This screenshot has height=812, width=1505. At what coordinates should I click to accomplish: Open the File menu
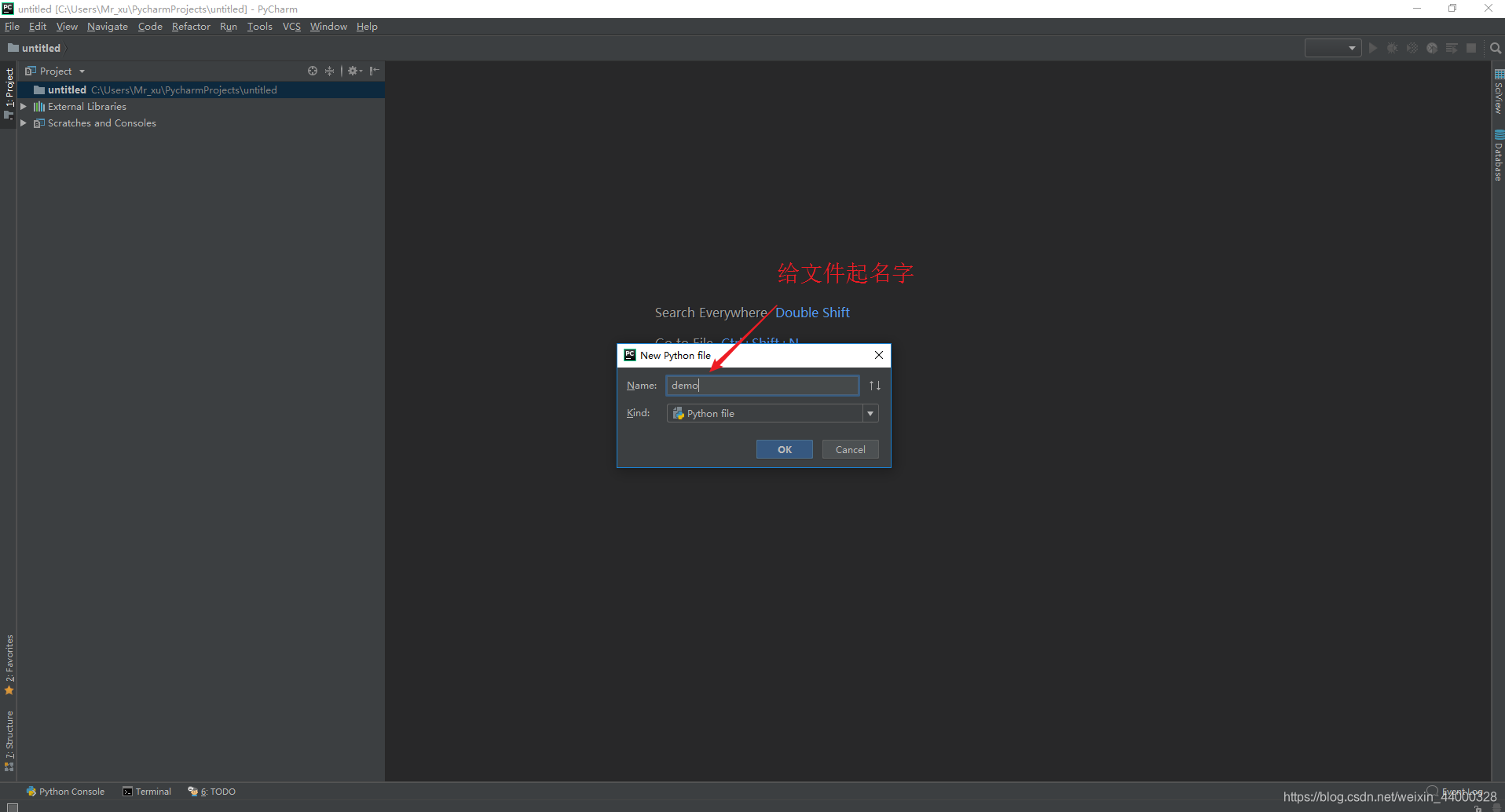[x=12, y=27]
